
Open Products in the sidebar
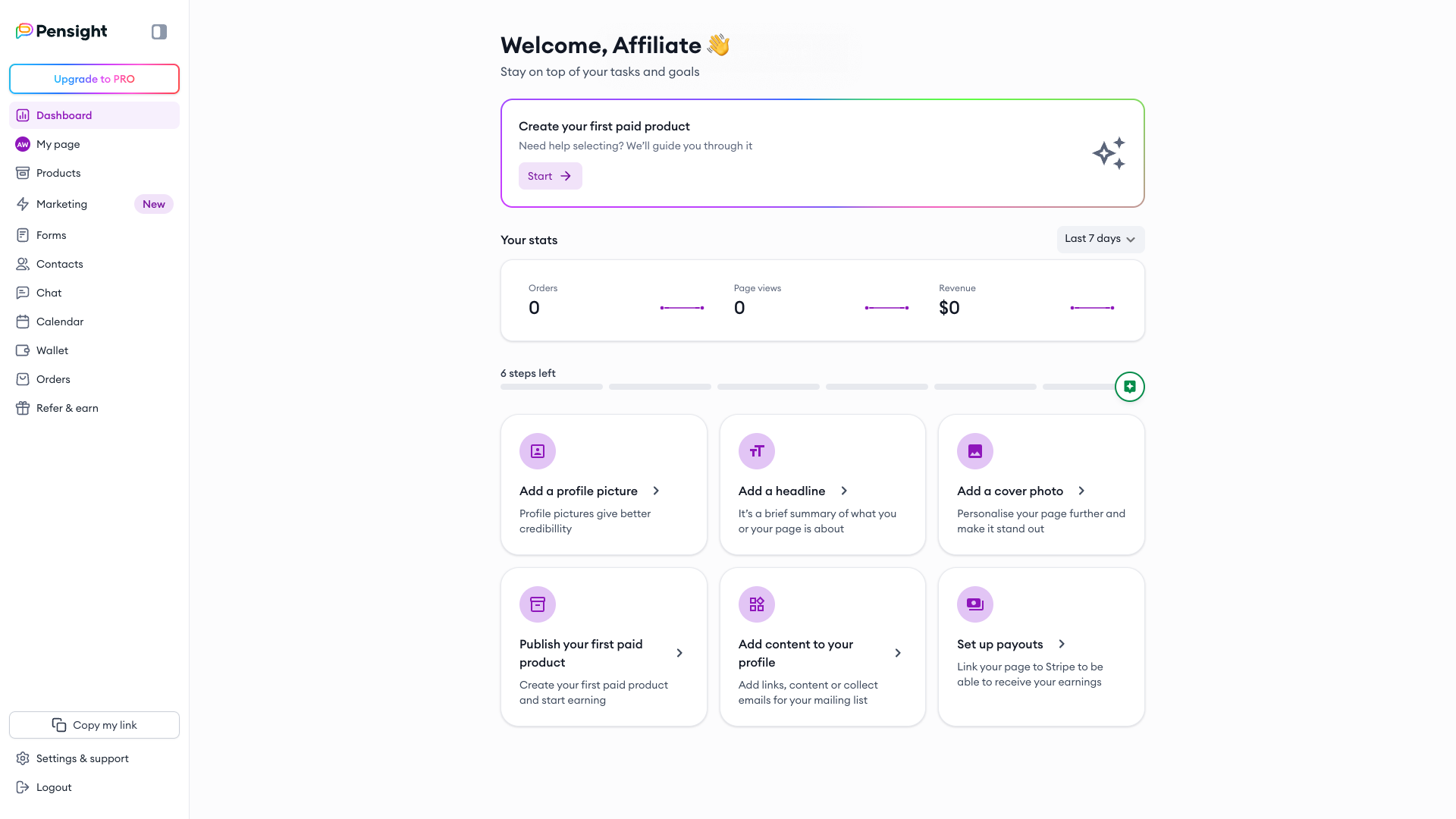(58, 173)
